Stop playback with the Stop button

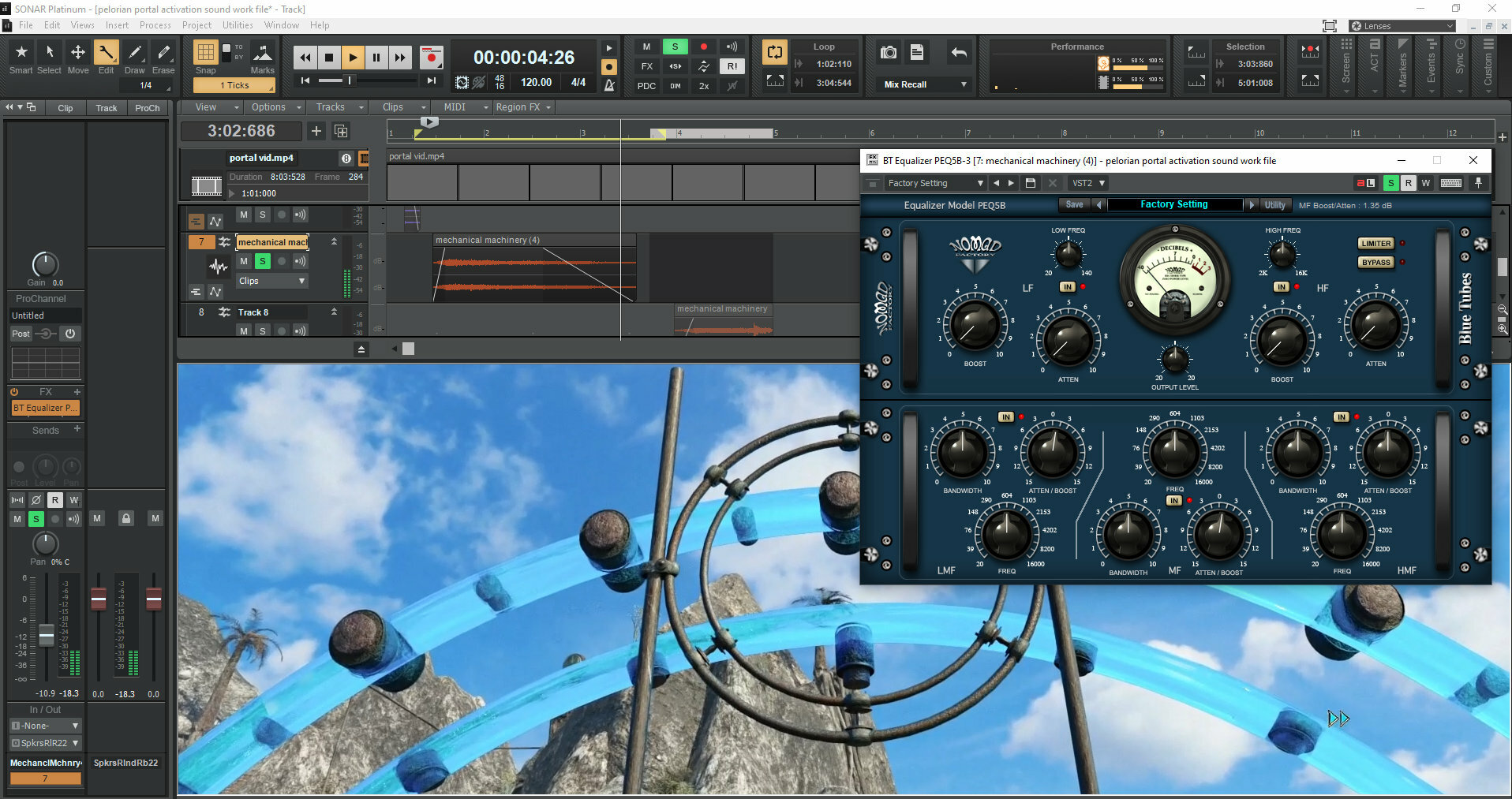329,57
